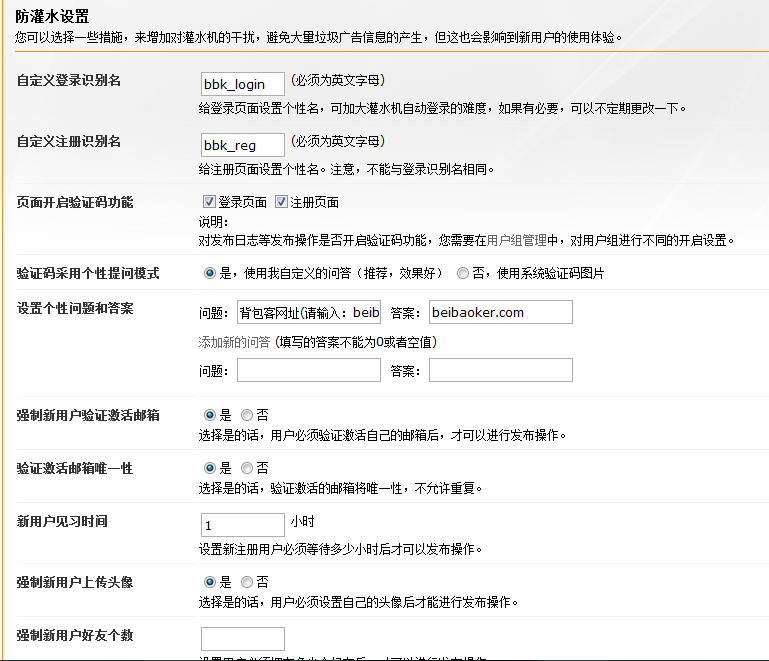Click the 设置个性问题和答案 label
769x661 pixels.
click(x=75, y=308)
